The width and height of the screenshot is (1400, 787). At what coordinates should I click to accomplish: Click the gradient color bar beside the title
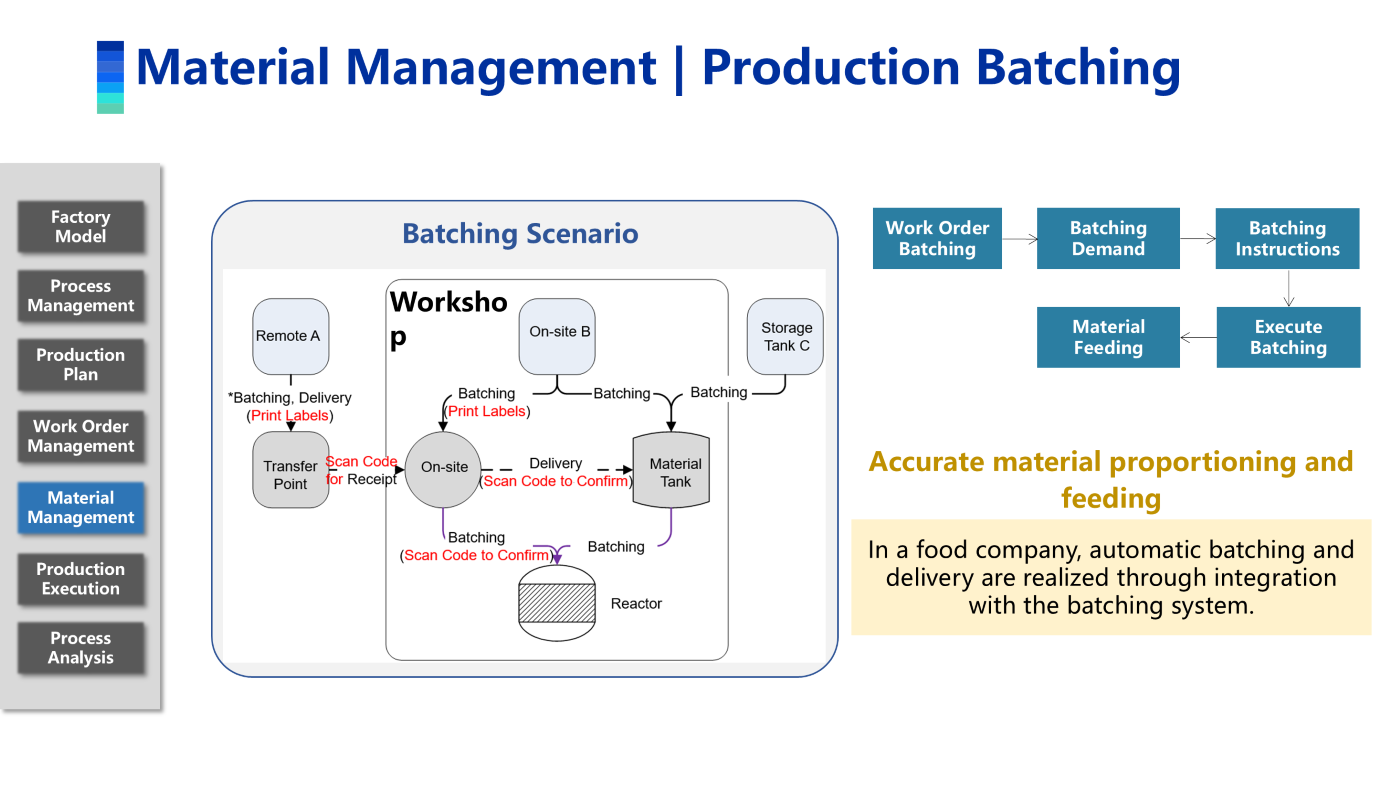(110, 77)
